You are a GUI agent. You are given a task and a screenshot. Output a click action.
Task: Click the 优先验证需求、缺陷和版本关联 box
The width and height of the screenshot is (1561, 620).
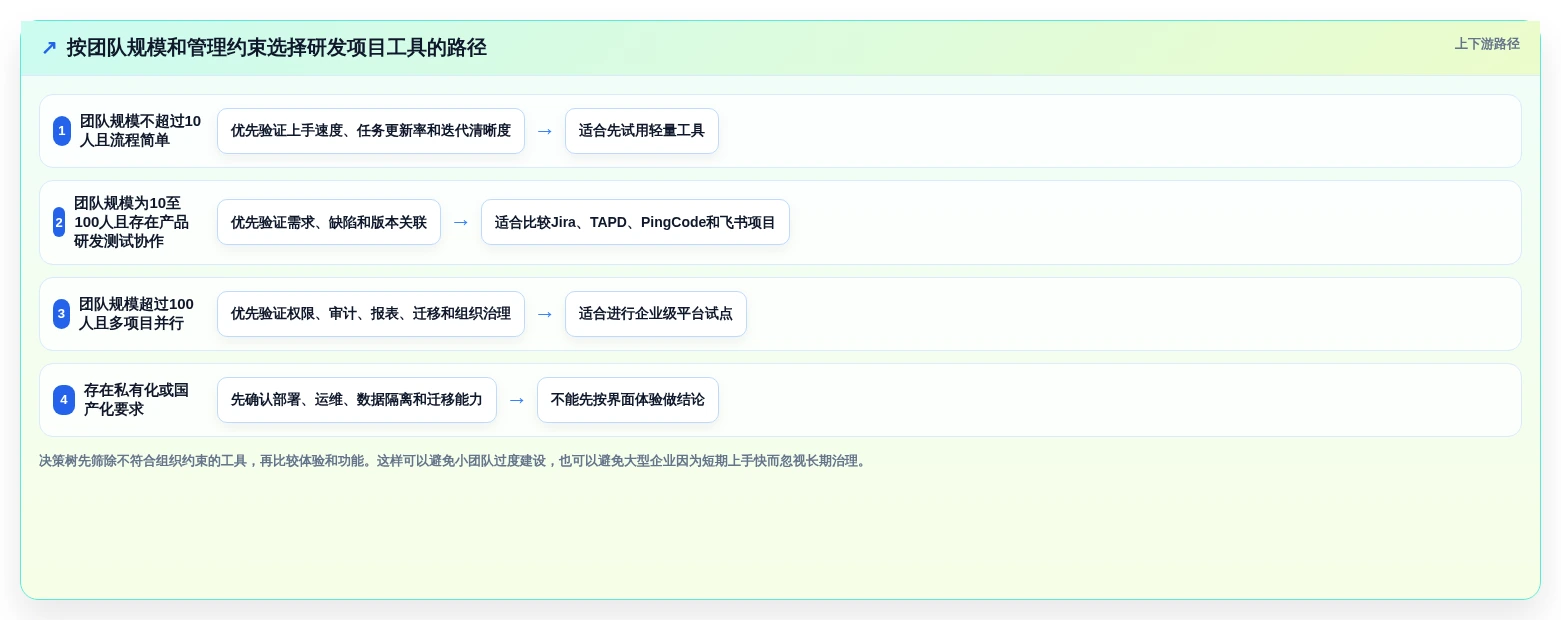[329, 222]
